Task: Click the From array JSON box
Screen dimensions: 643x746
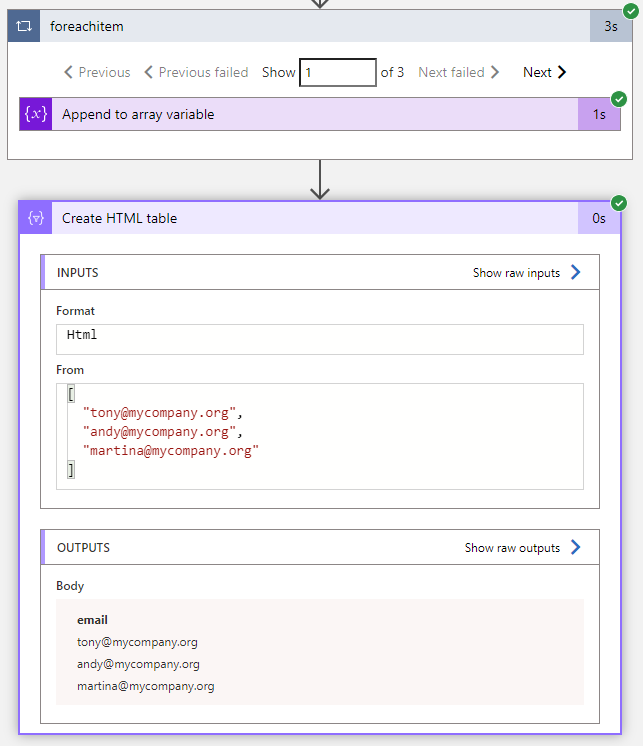Action: point(319,436)
